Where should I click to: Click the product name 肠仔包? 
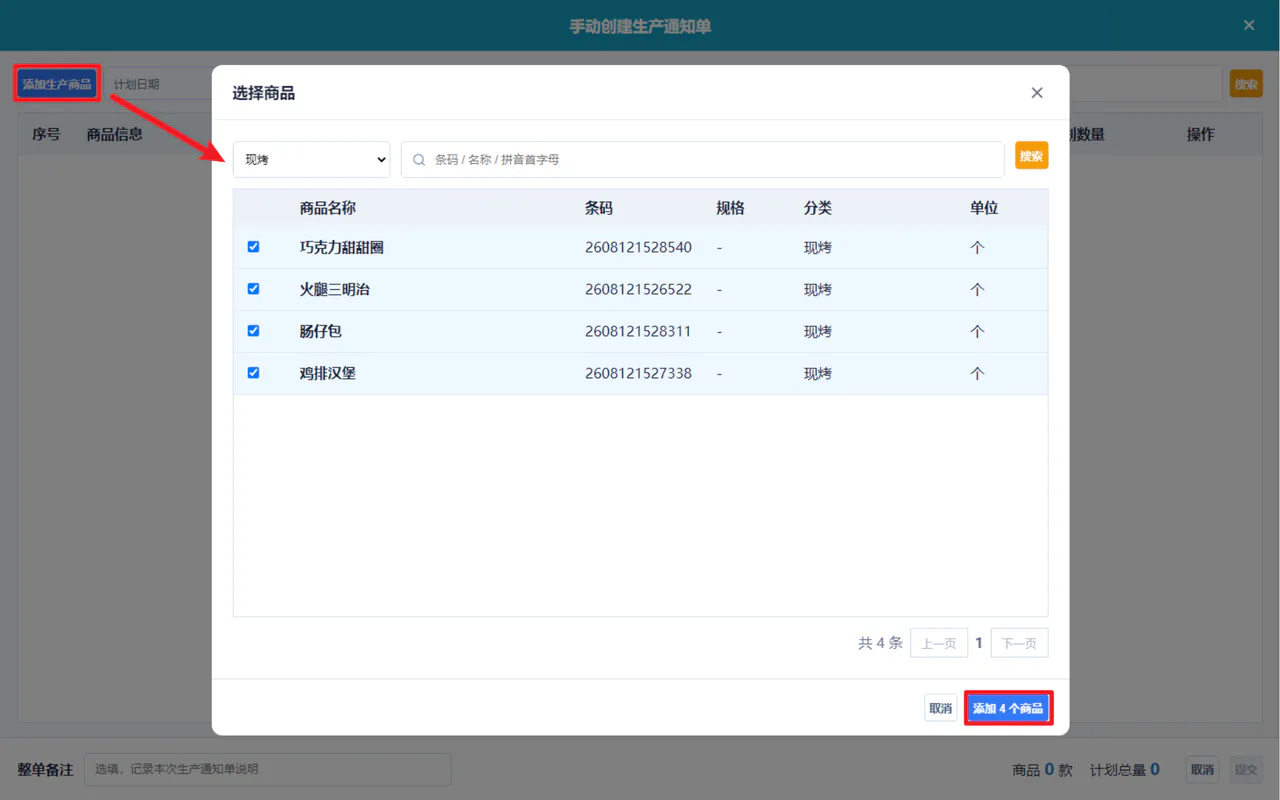coord(321,331)
